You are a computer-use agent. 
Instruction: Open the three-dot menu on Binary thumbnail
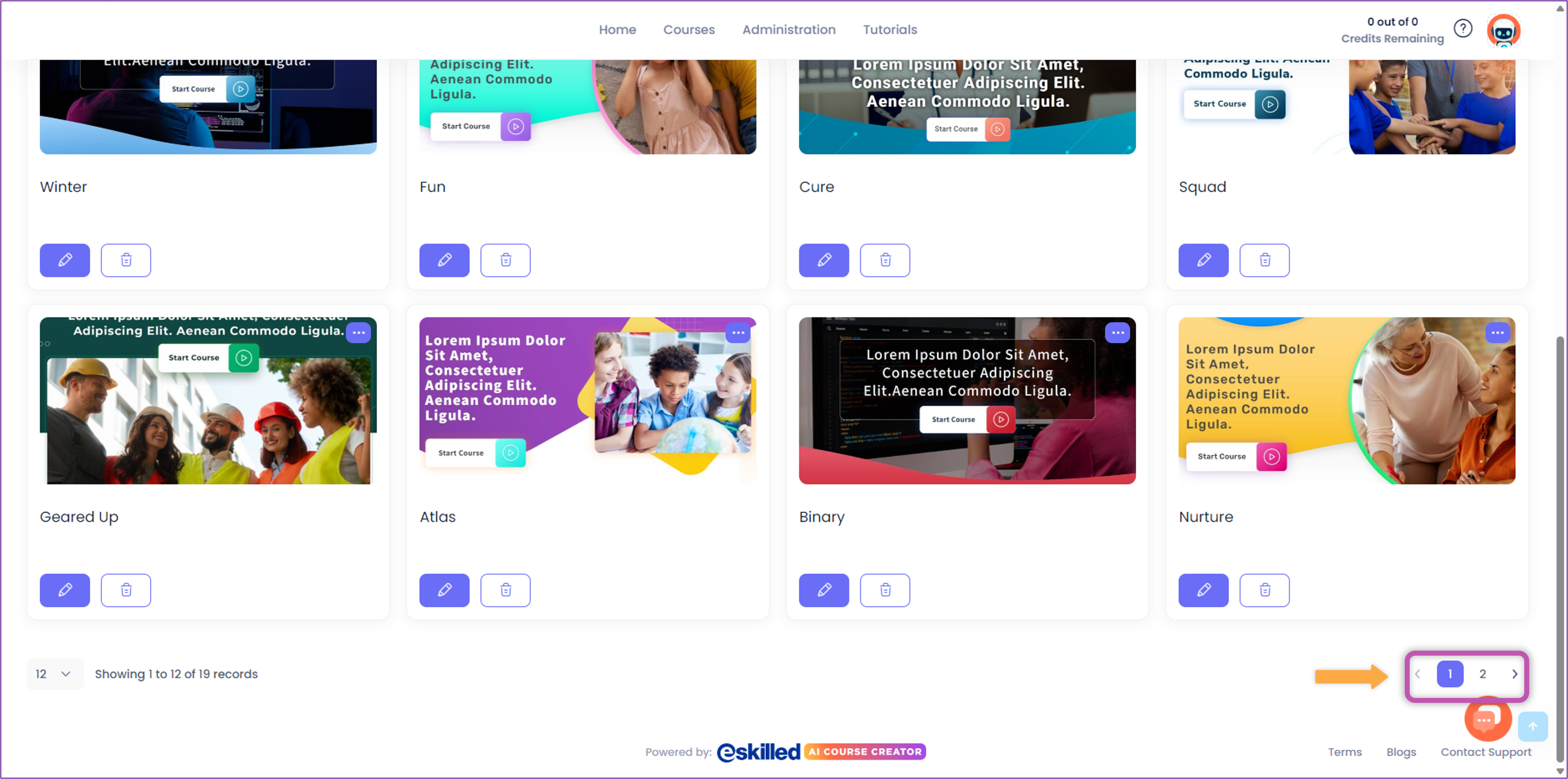pos(1118,332)
